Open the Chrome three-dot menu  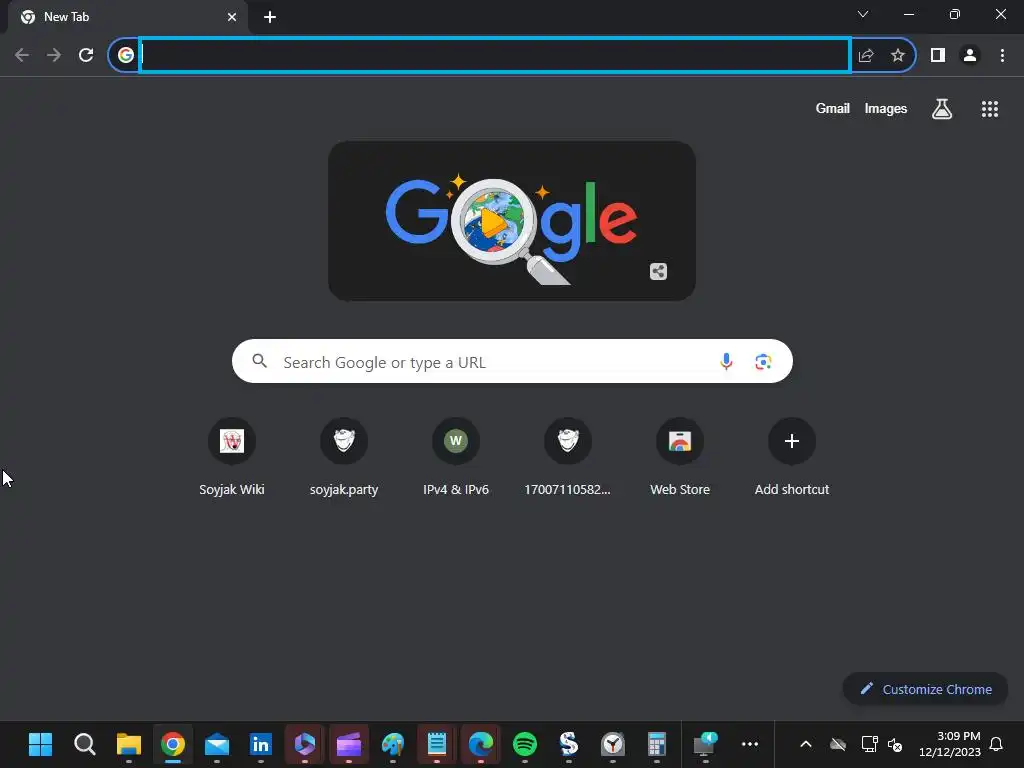pyautogui.click(x=1002, y=56)
